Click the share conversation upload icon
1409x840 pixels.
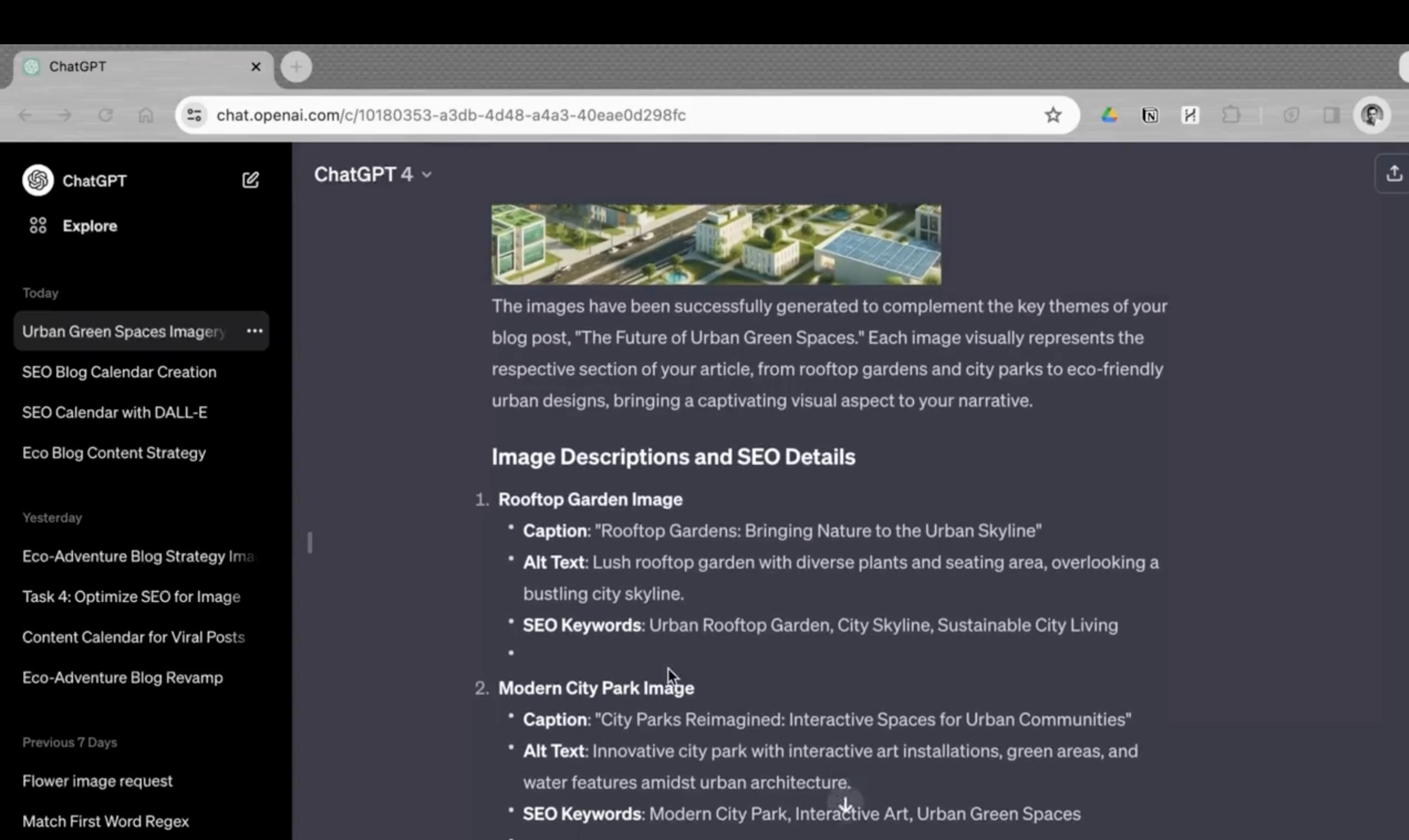1394,173
